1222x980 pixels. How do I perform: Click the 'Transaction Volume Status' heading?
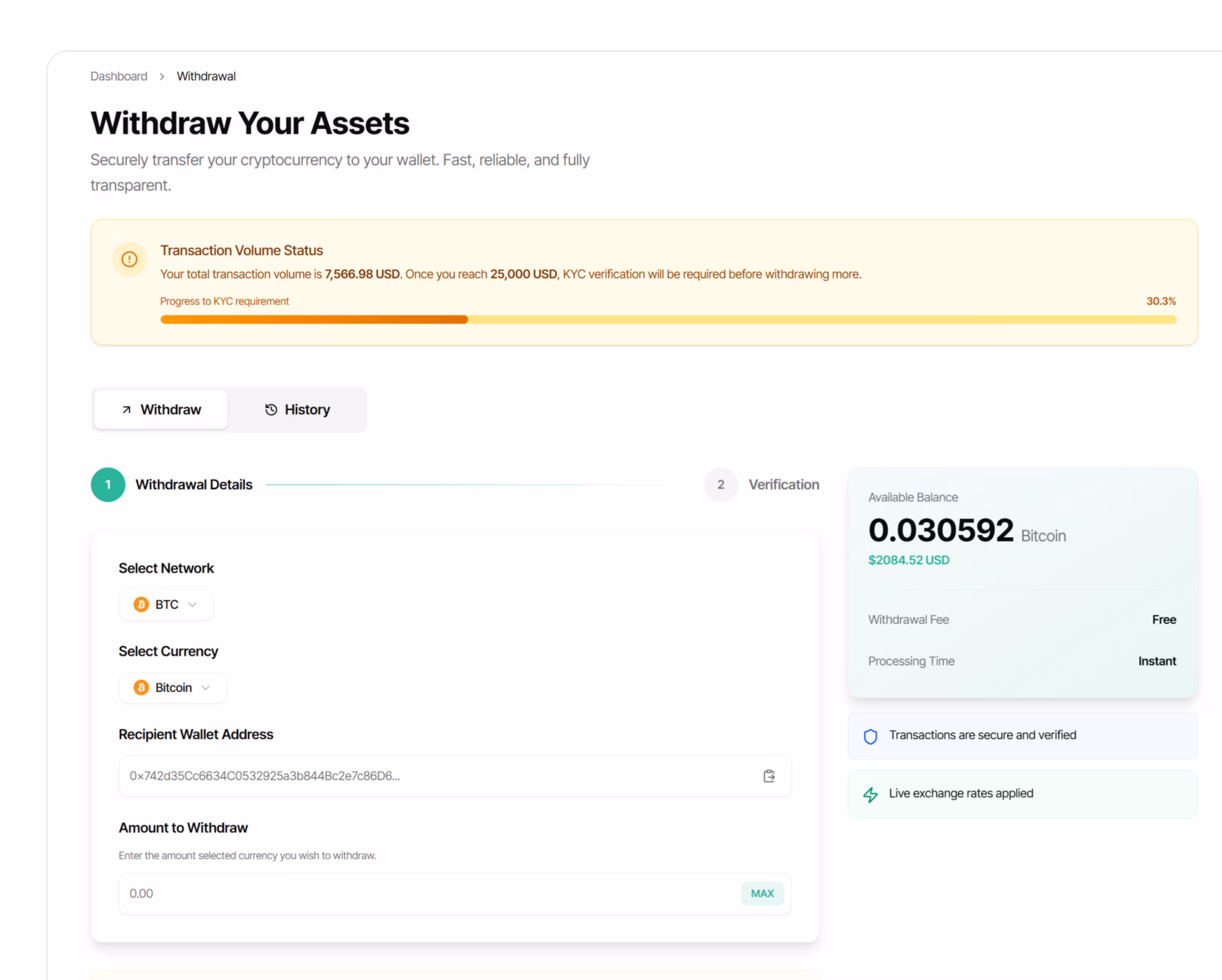pyautogui.click(x=241, y=250)
